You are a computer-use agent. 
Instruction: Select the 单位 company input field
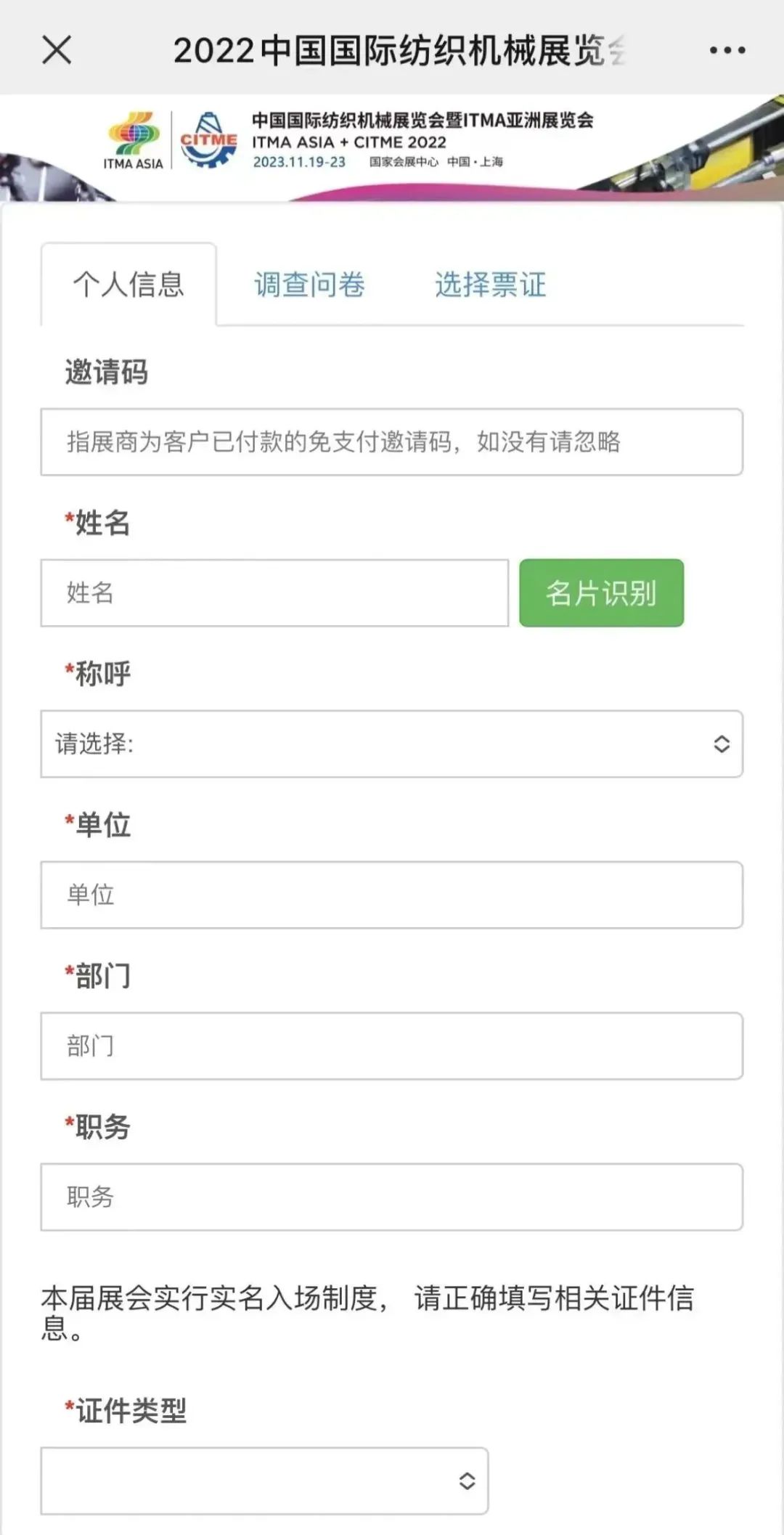[391, 895]
